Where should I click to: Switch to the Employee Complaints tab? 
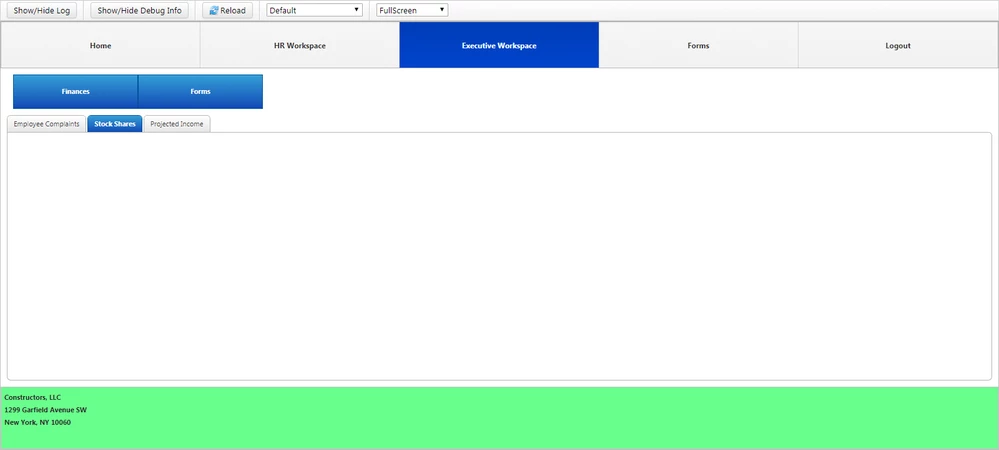click(47, 124)
